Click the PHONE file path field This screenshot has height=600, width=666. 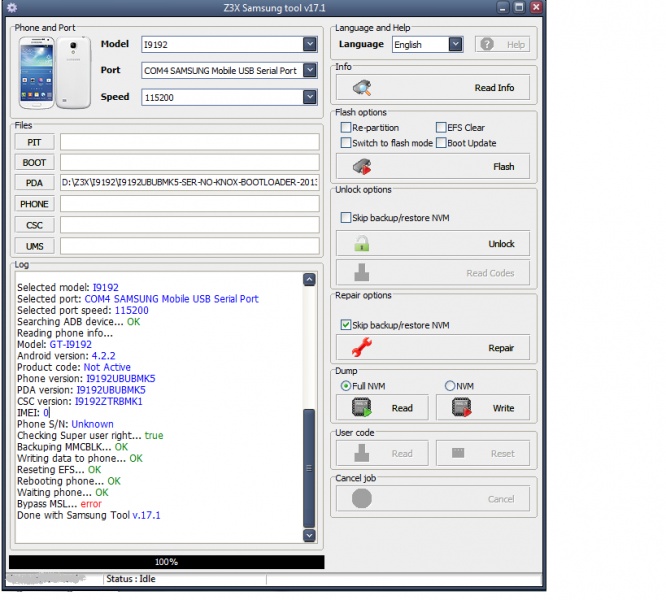coord(190,204)
